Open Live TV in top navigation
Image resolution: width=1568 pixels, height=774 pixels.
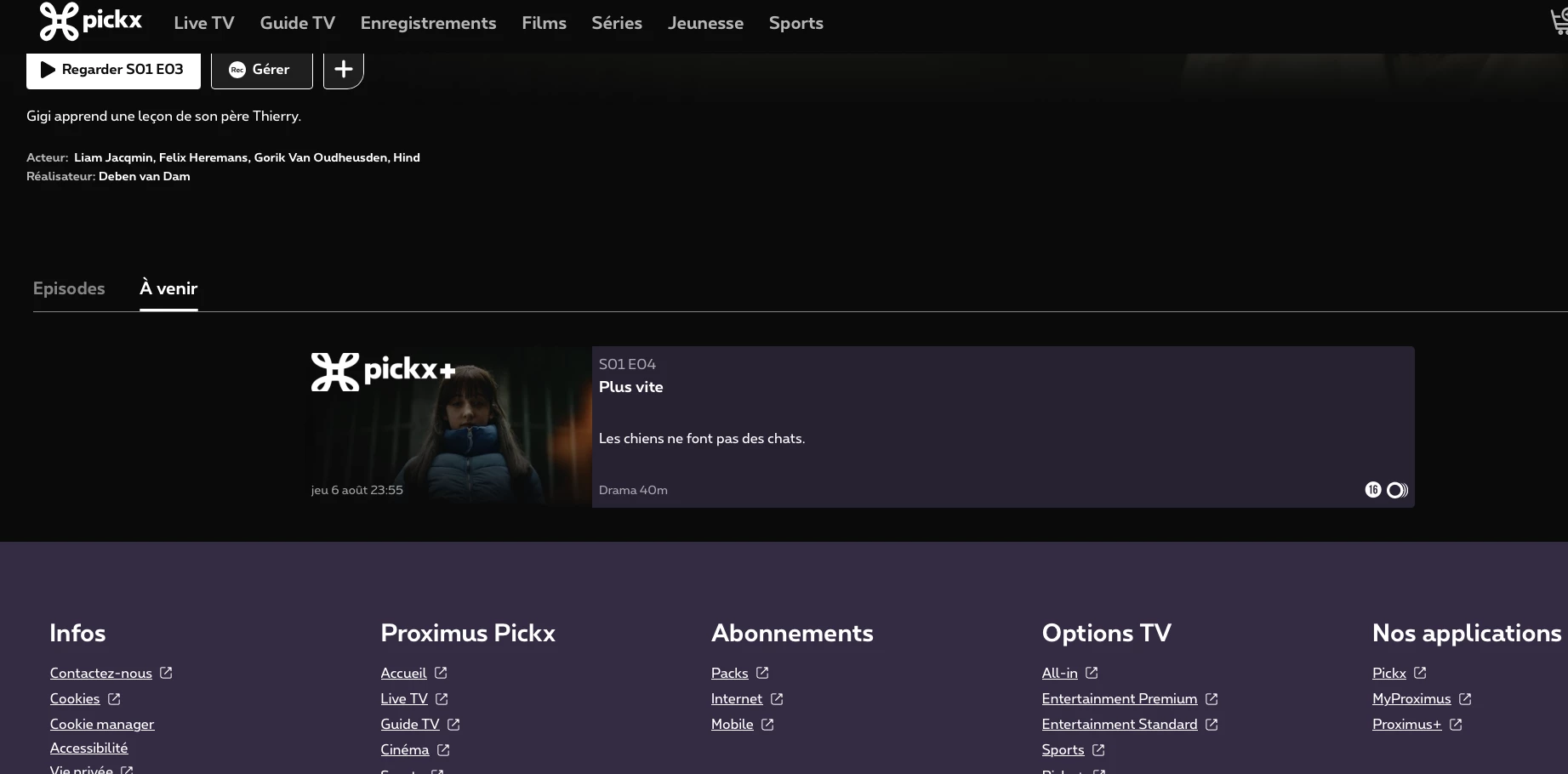click(x=204, y=23)
